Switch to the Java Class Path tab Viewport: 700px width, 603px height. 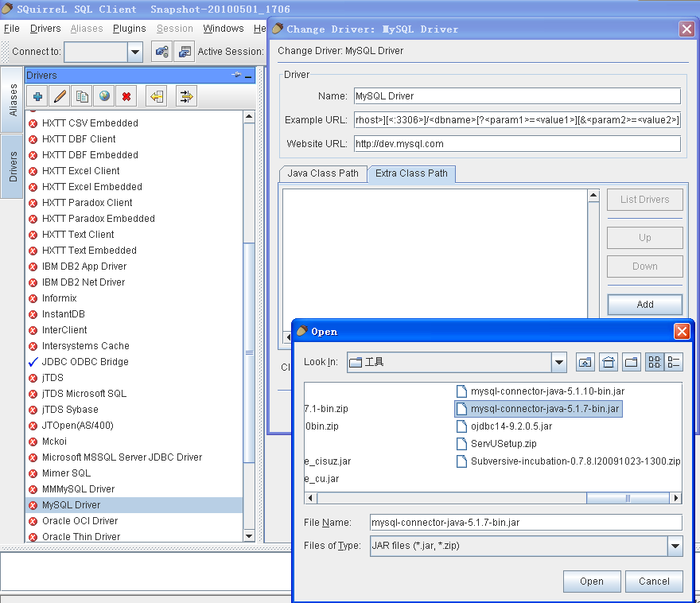[x=323, y=174]
